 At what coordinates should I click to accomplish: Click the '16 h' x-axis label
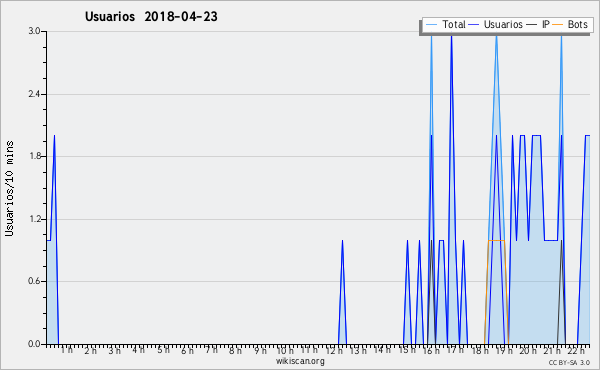432,350
